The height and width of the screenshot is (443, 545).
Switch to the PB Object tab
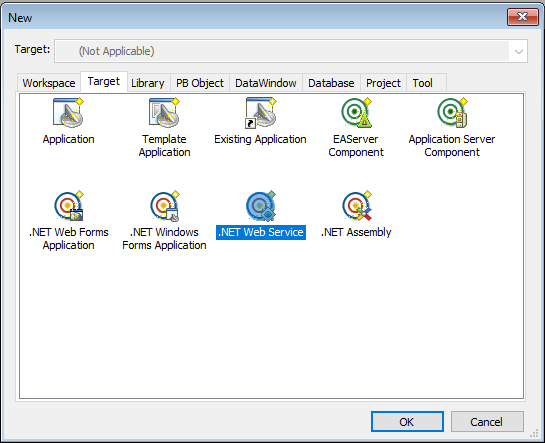click(x=200, y=83)
